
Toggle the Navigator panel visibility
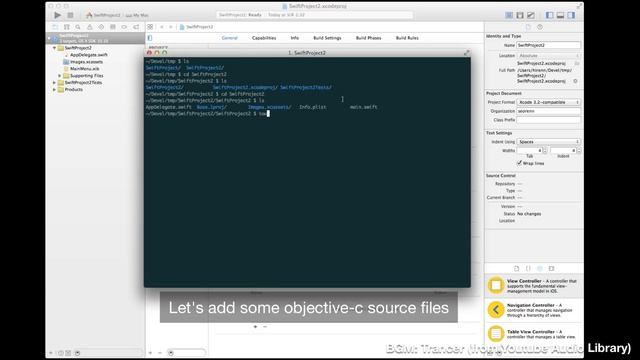click(550, 15)
